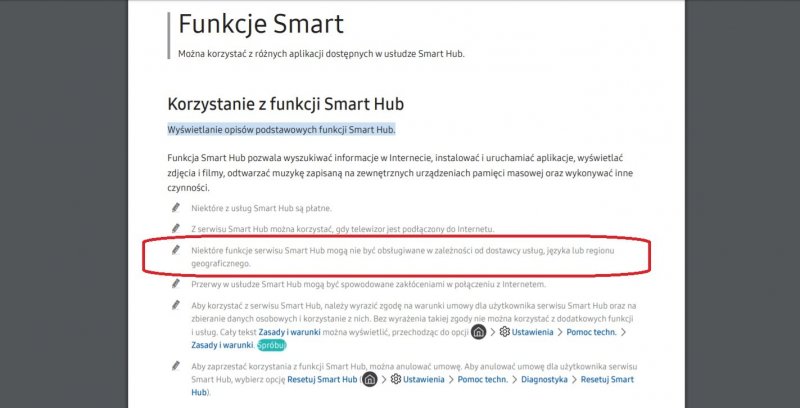Click the gear icon in the Diagnostyka path
The width and height of the screenshot is (800, 408).
pyautogui.click(x=395, y=380)
